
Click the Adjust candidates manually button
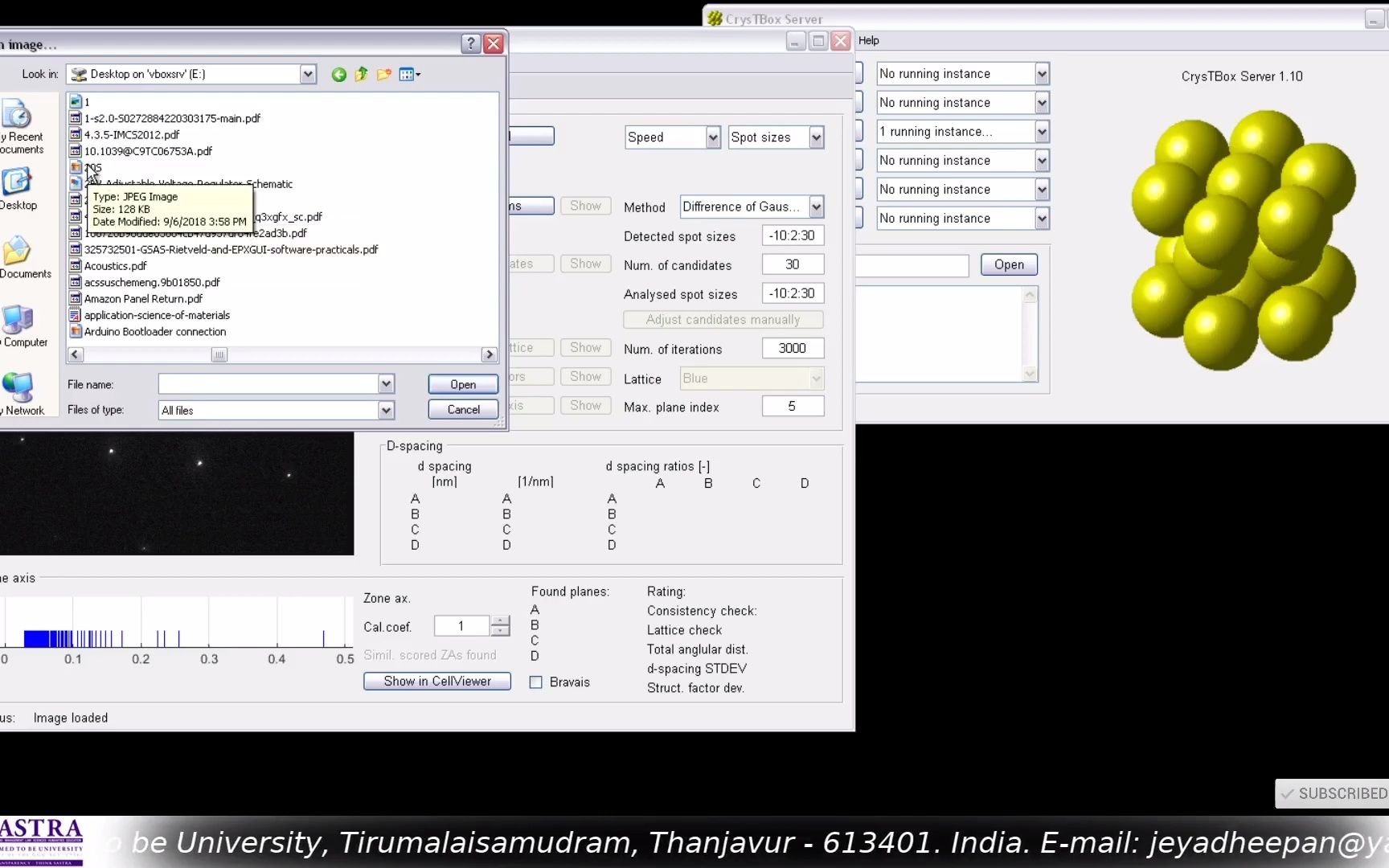(722, 319)
